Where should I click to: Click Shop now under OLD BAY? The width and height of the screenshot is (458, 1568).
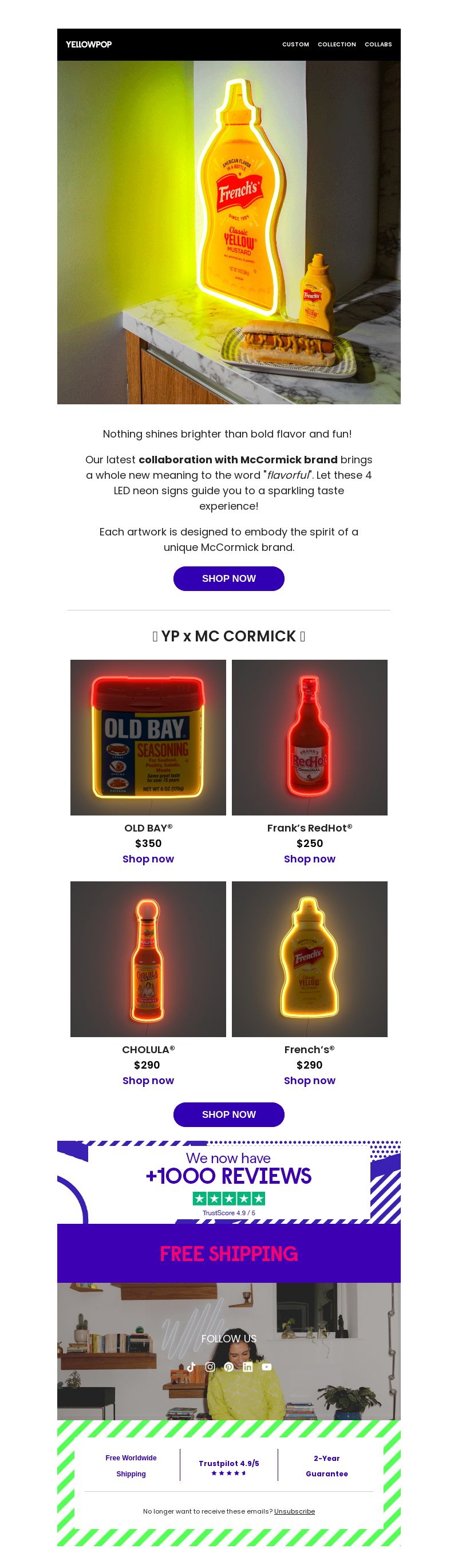coord(148,859)
